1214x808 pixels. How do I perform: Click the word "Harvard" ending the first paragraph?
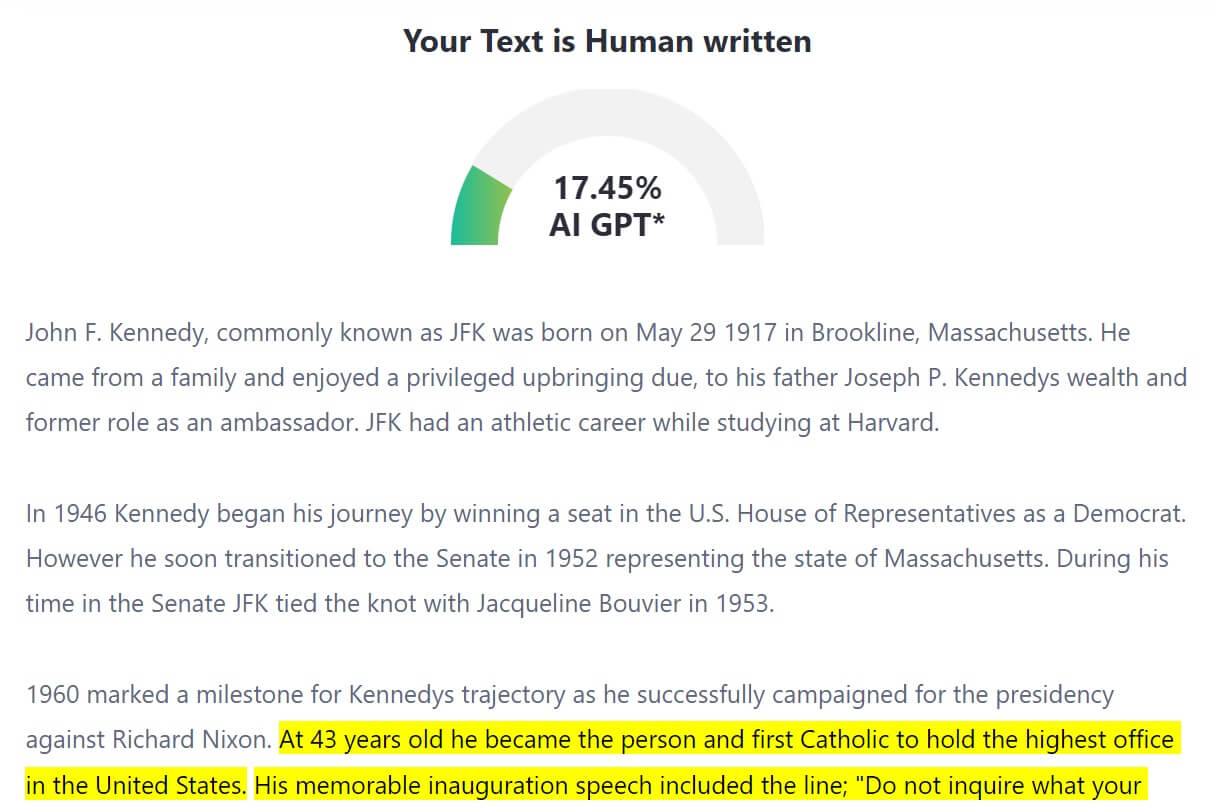point(892,422)
